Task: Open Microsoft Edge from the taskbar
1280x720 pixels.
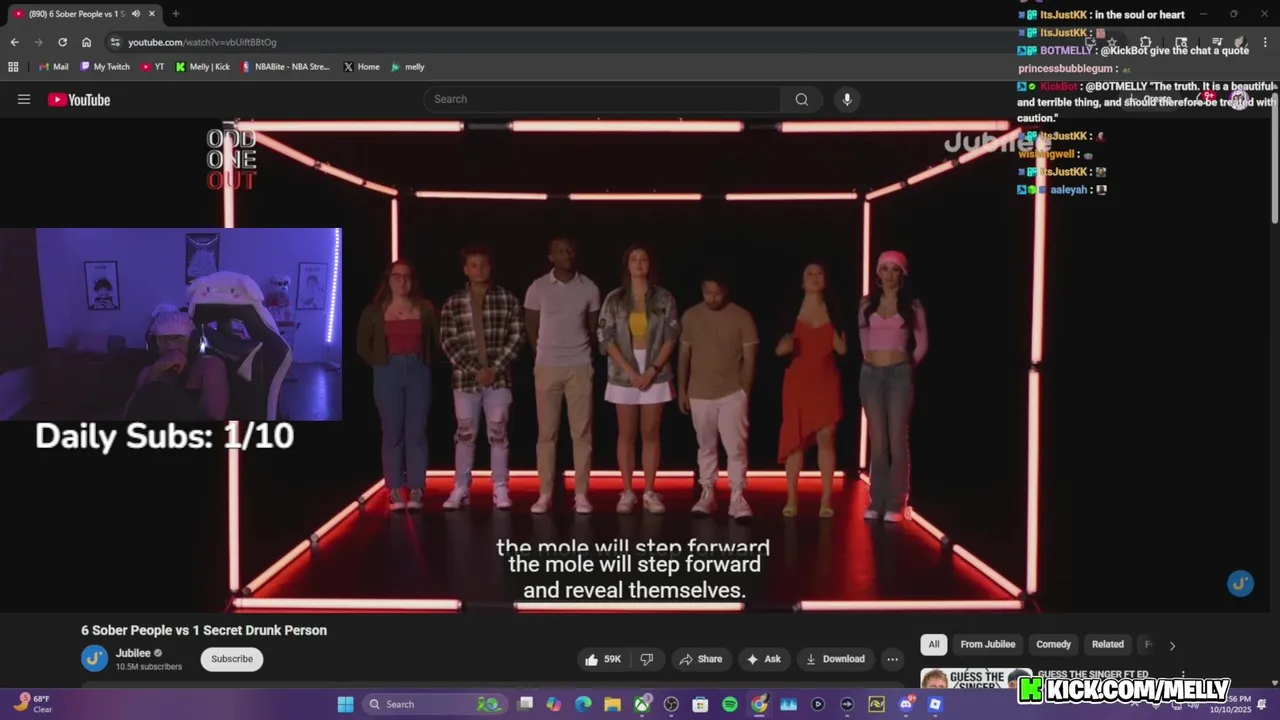Action: pos(583,704)
